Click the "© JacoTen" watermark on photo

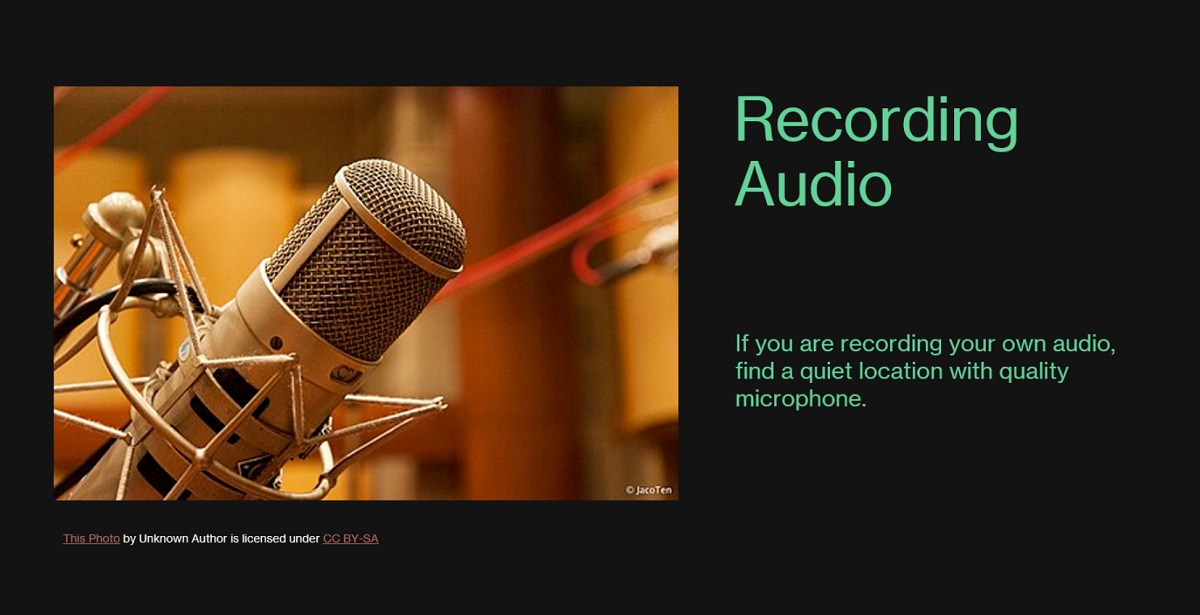pos(648,490)
